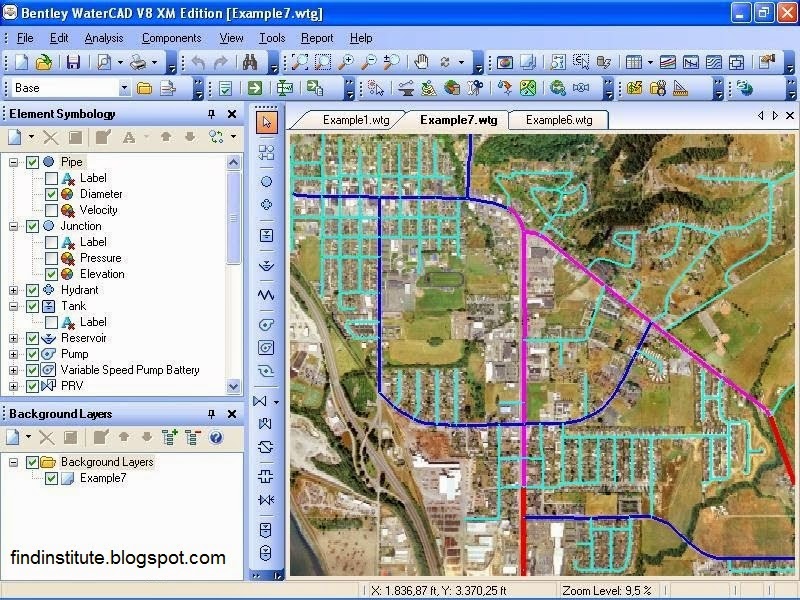Check the Diameter checkbox under Pipe
This screenshot has height=600, width=800.
click(50, 194)
